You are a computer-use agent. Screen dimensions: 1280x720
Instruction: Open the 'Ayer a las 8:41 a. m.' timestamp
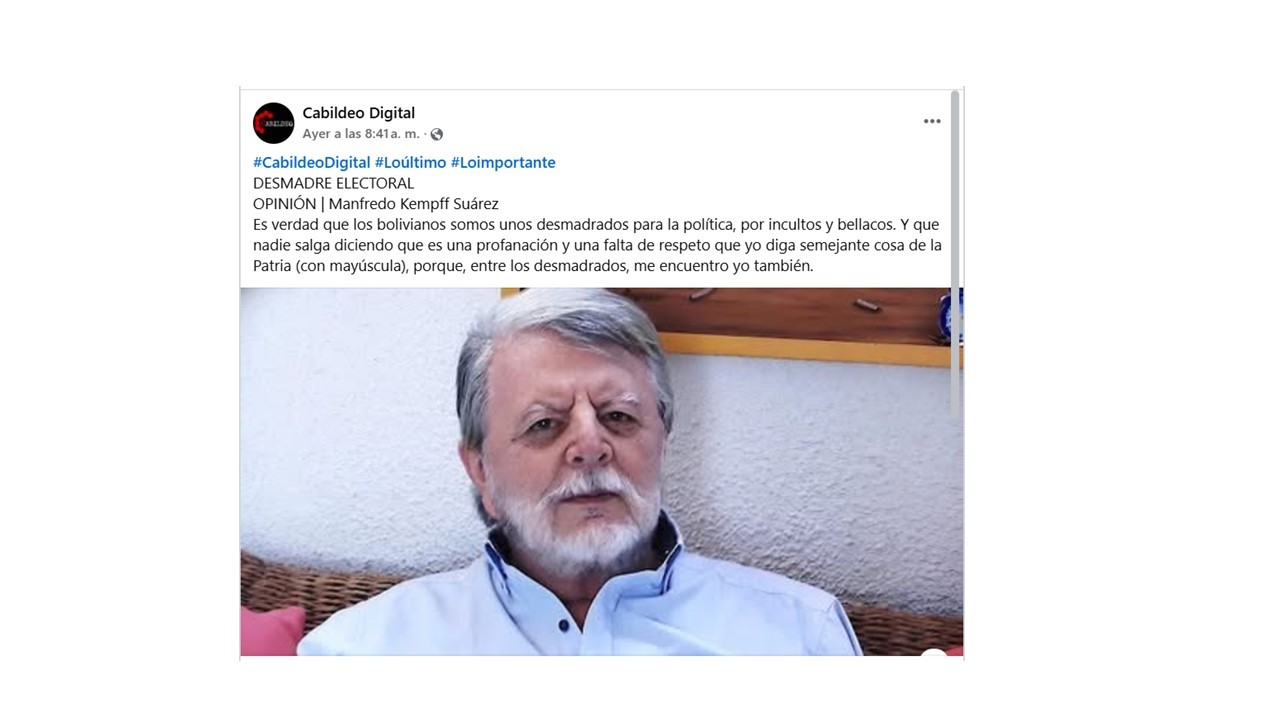coord(361,134)
